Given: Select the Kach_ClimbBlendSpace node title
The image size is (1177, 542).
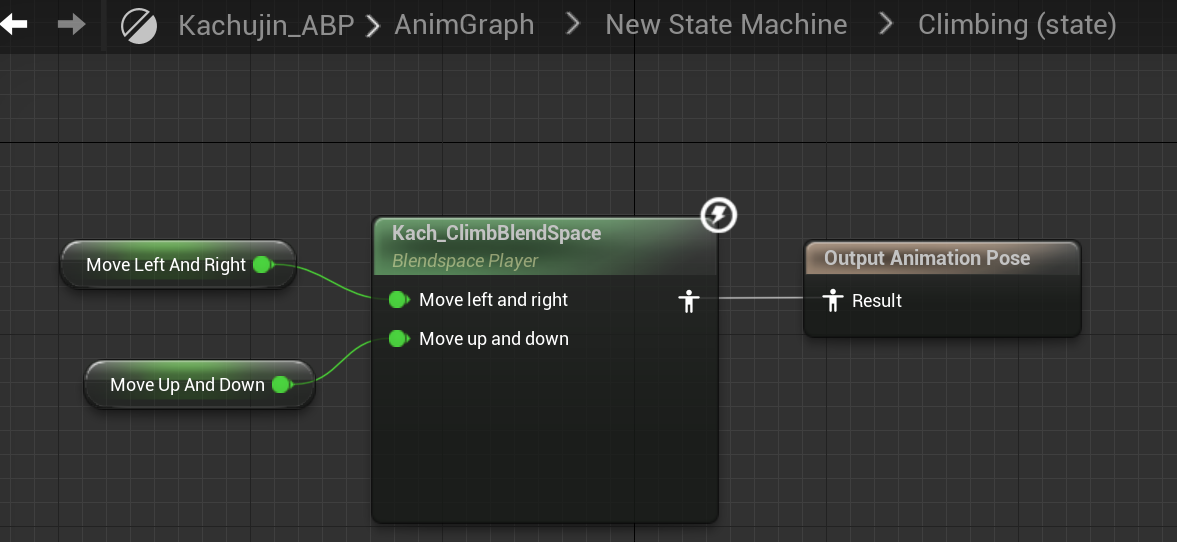Looking at the screenshot, I should 497,234.
